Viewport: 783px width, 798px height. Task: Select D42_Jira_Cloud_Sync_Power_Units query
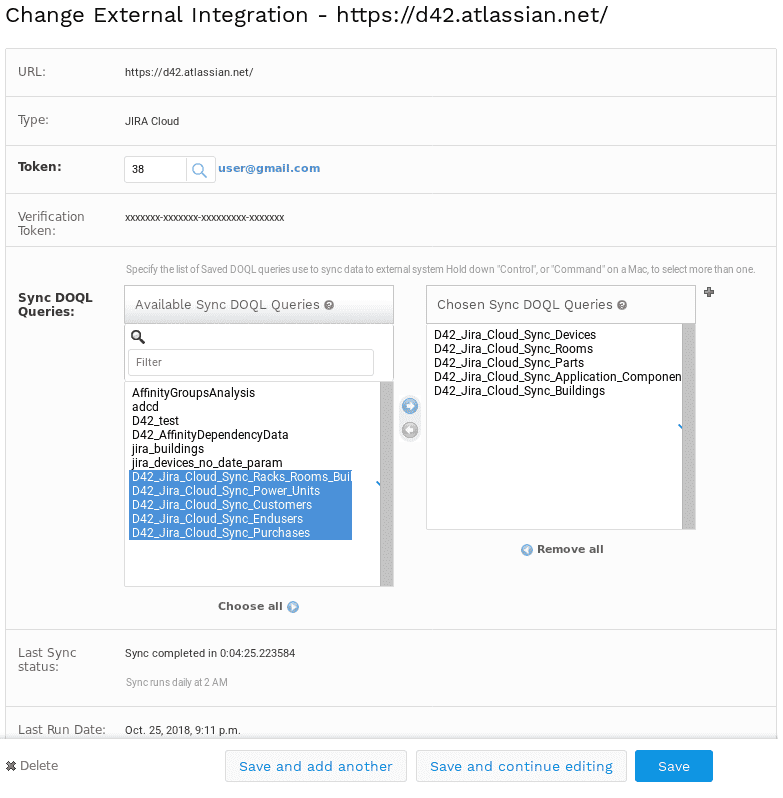pyautogui.click(x=241, y=492)
